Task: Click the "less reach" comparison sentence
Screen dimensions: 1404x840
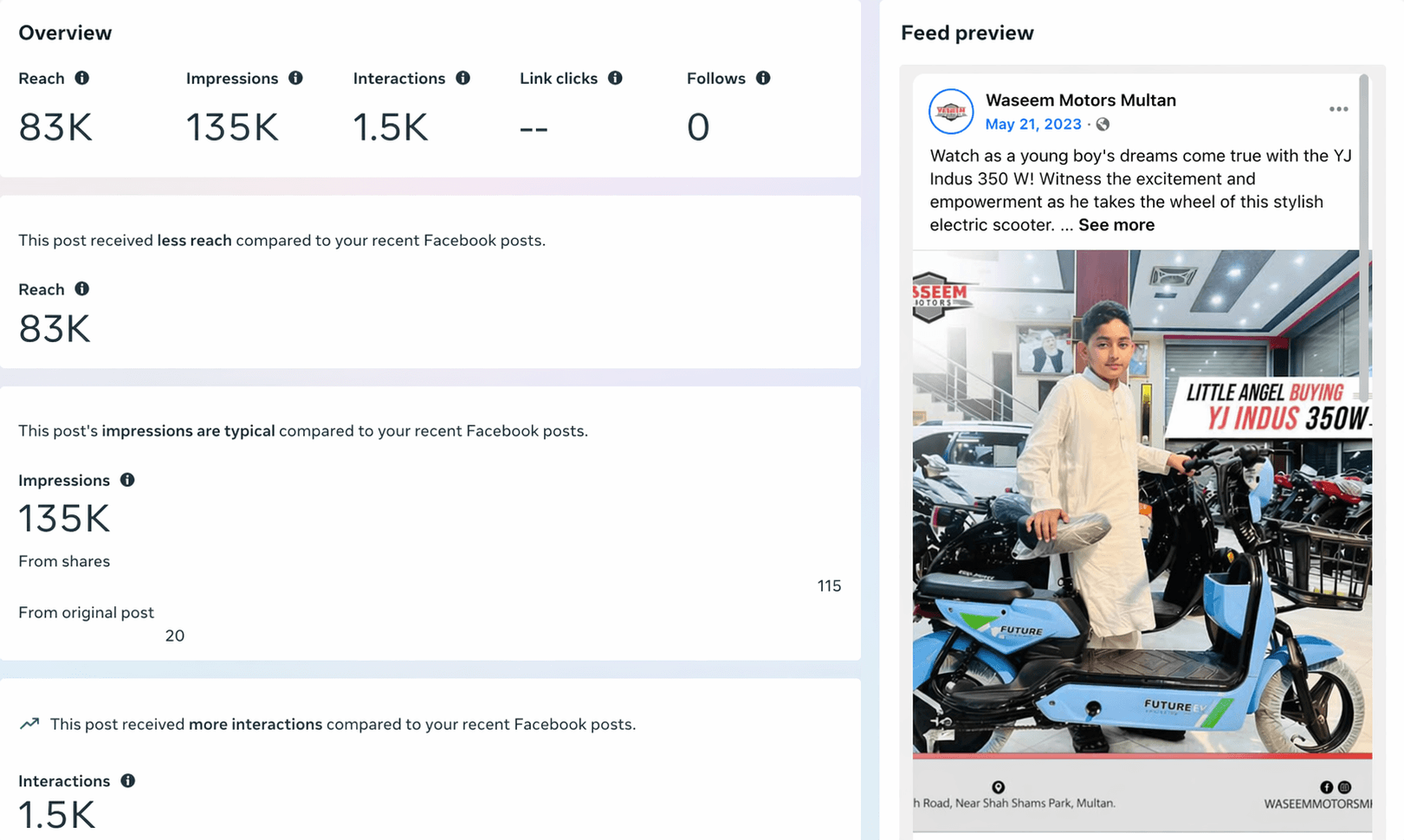Action: click(x=282, y=241)
